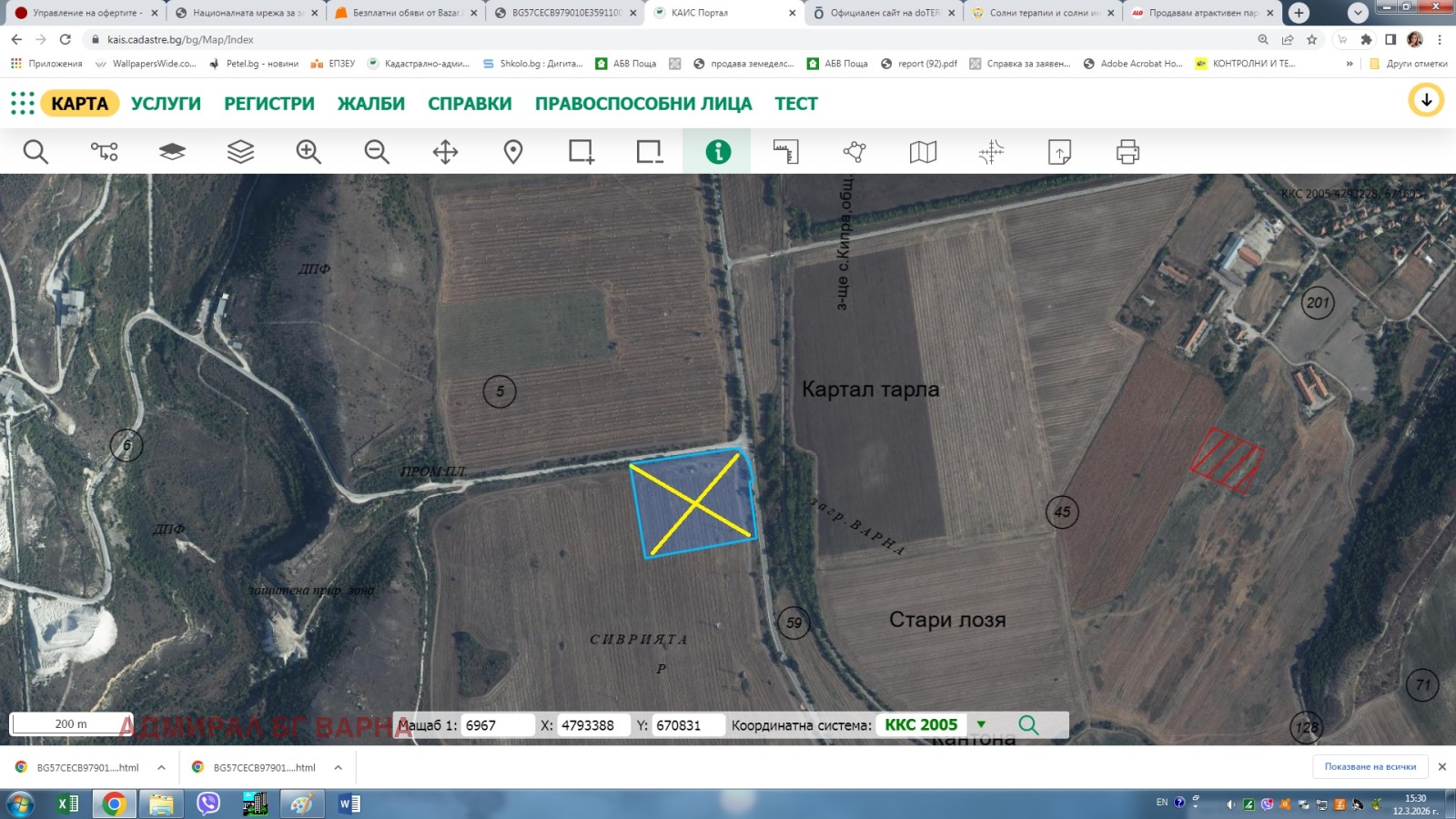Viewport: 1456px width, 819px height.
Task: Switch to the СПРАВКИ menu item
Action: tap(470, 104)
